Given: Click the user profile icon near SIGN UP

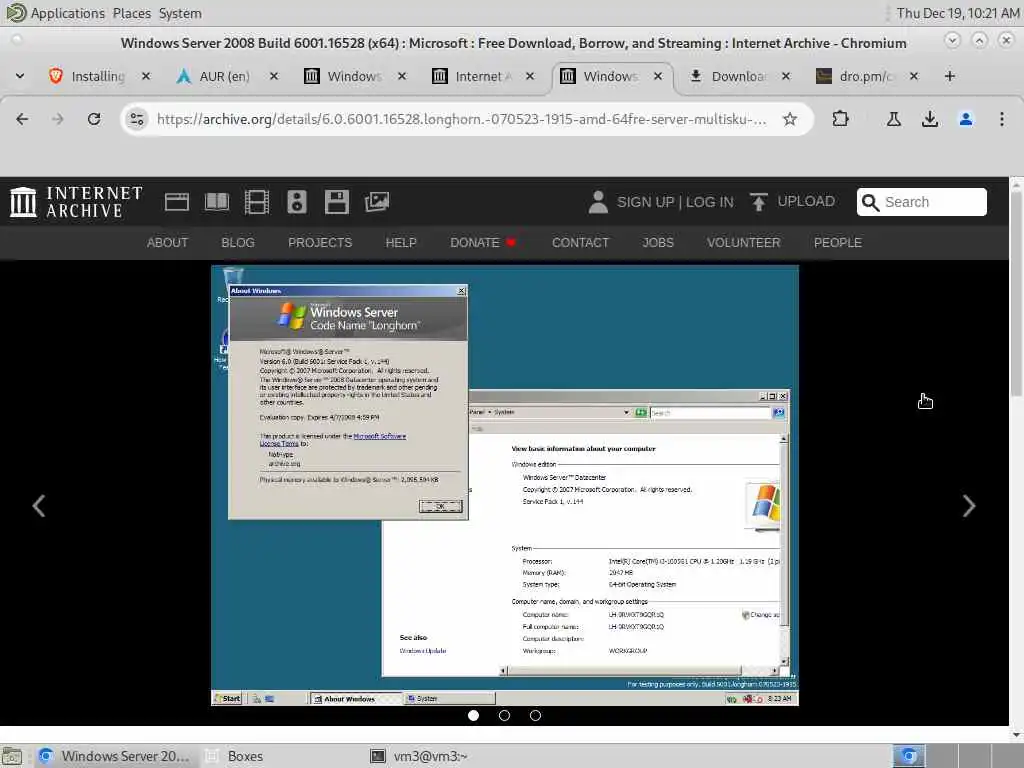Looking at the screenshot, I should pyautogui.click(x=598, y=202).
